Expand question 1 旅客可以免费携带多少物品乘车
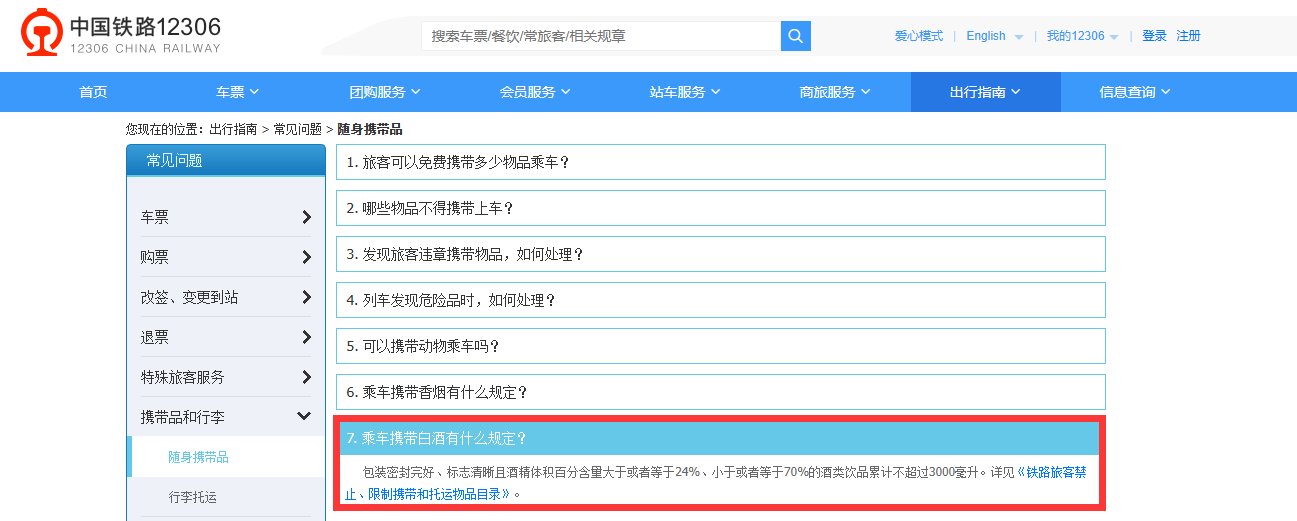The height and width of the screenshot is (521, 1297). (x=721, y=162)
